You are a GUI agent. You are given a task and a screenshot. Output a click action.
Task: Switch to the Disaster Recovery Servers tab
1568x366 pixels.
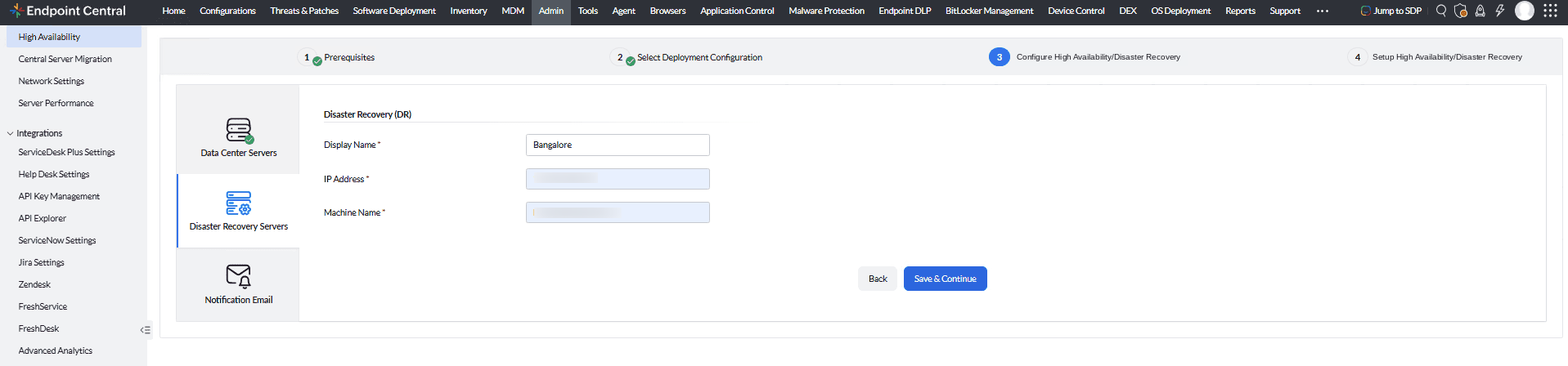click(238, 211)
